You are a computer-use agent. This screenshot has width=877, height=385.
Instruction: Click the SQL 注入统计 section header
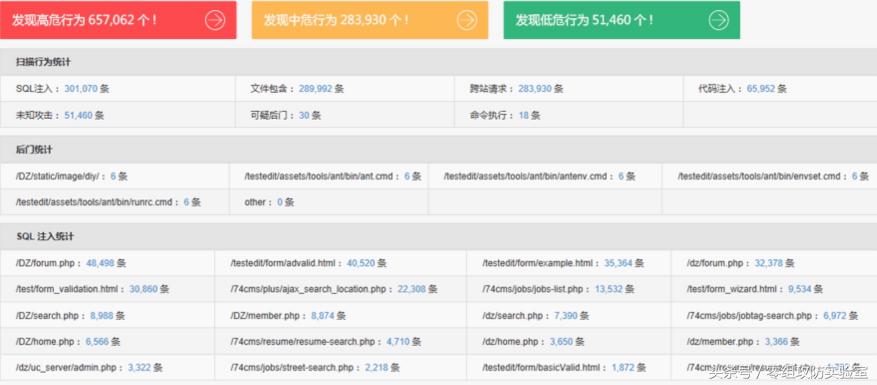click(x=438, y=236)
